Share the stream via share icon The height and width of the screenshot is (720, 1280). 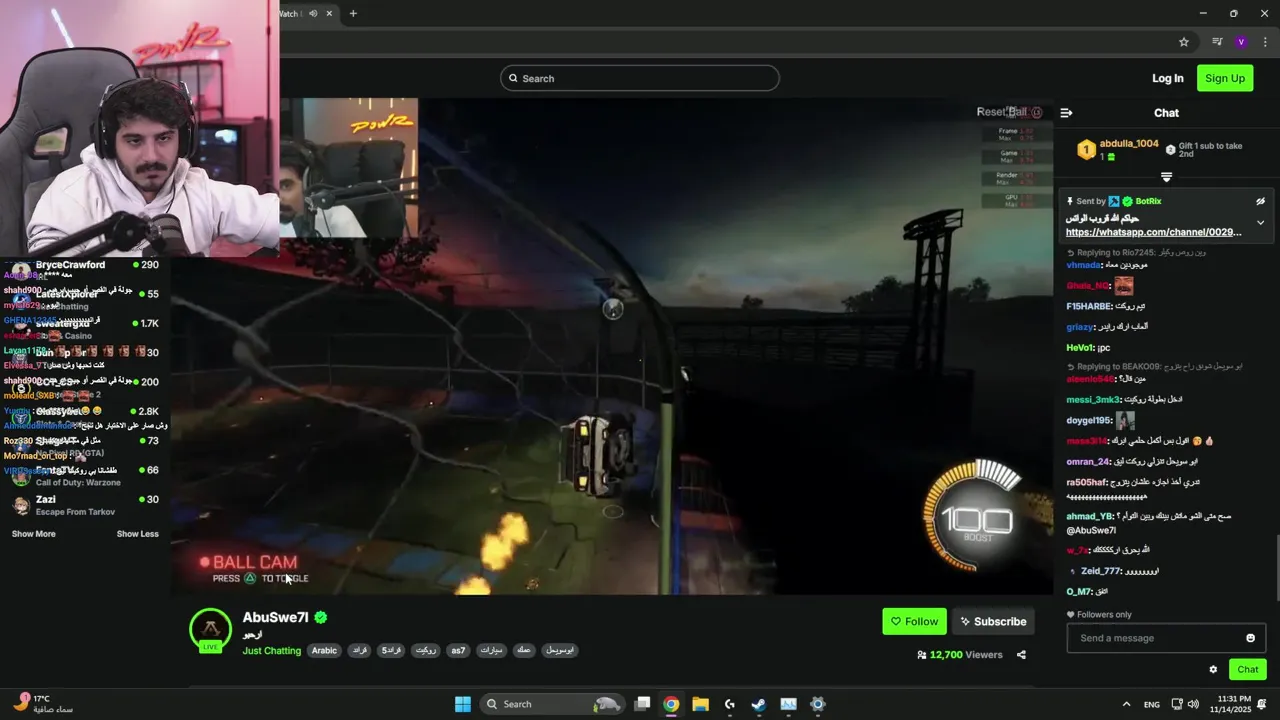point(1021,655)
